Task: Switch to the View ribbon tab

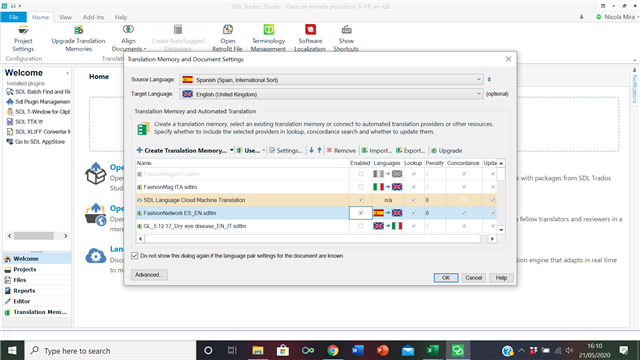Action: [65, 17]
